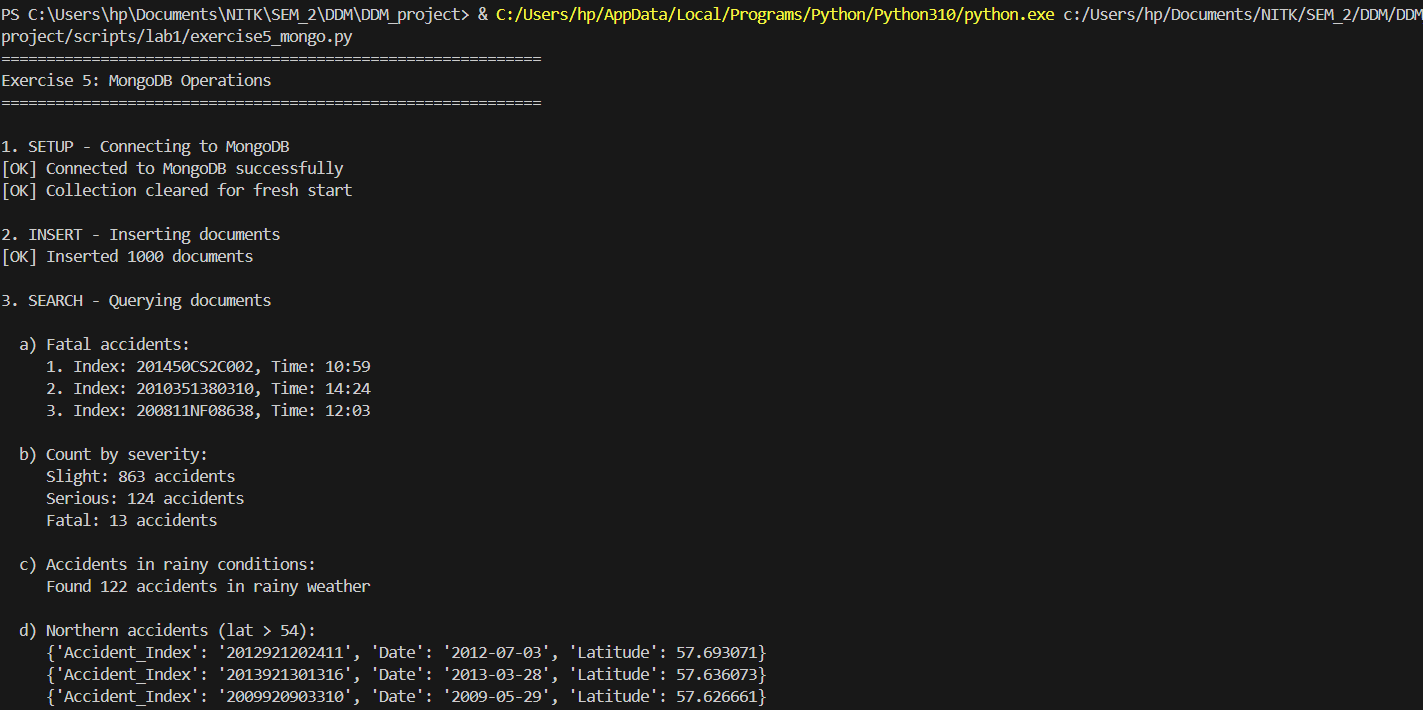This screenshot has width=1423, height=710.
Task: Click the "Fatal: 13 accidents" count line
Action: coord(131,521)
